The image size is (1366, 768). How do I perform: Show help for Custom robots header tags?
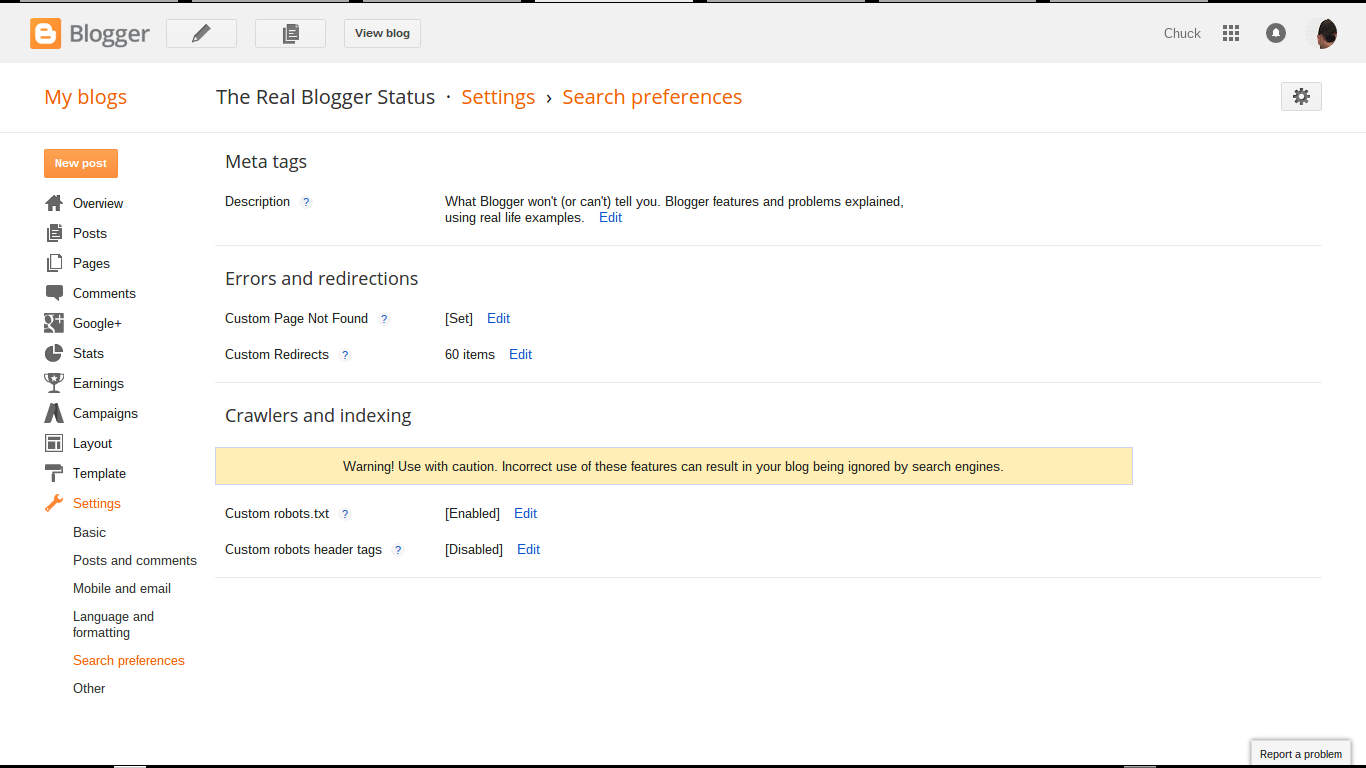(x=398, y=550)
